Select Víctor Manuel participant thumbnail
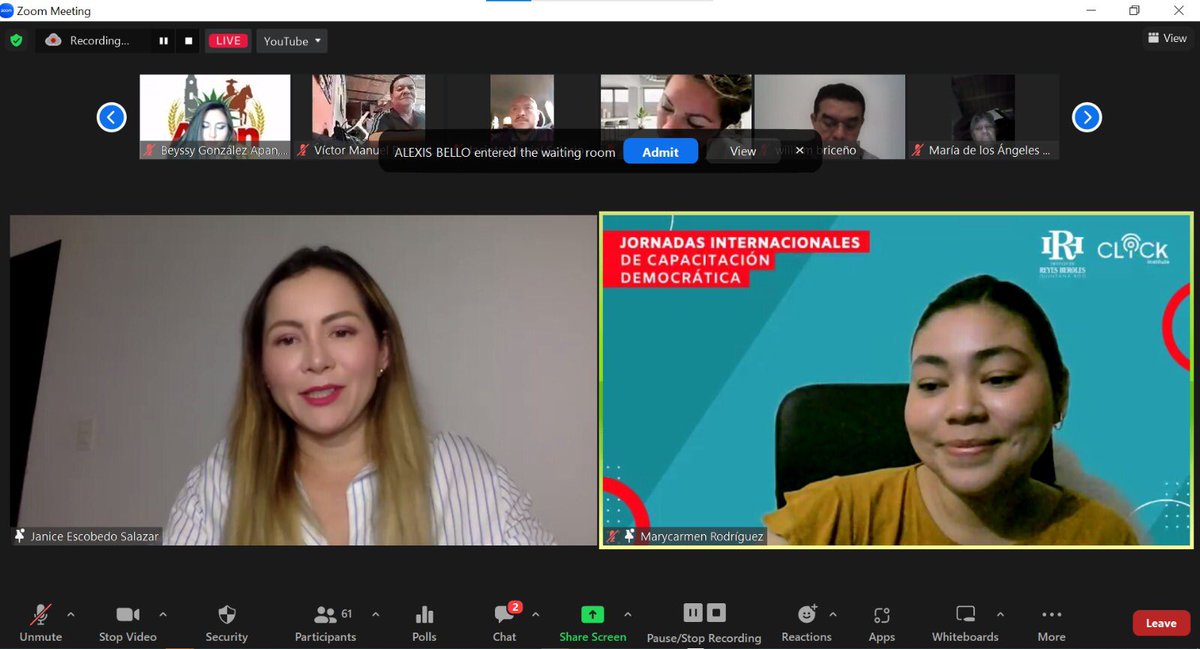Viewport: 1200px width, 649px height. coord(368,117)
